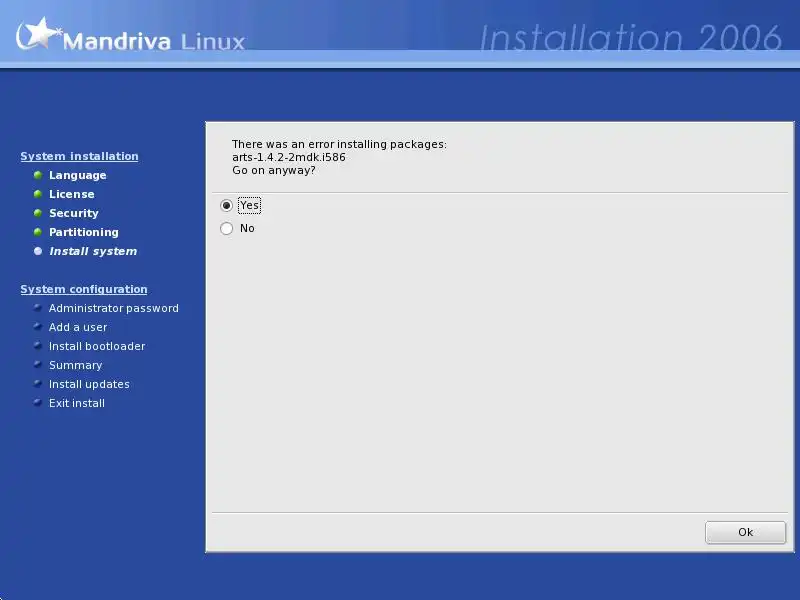Click the Mandriva star logo
The width and height of the screenshot is (800, 600).
click(38, 34)
